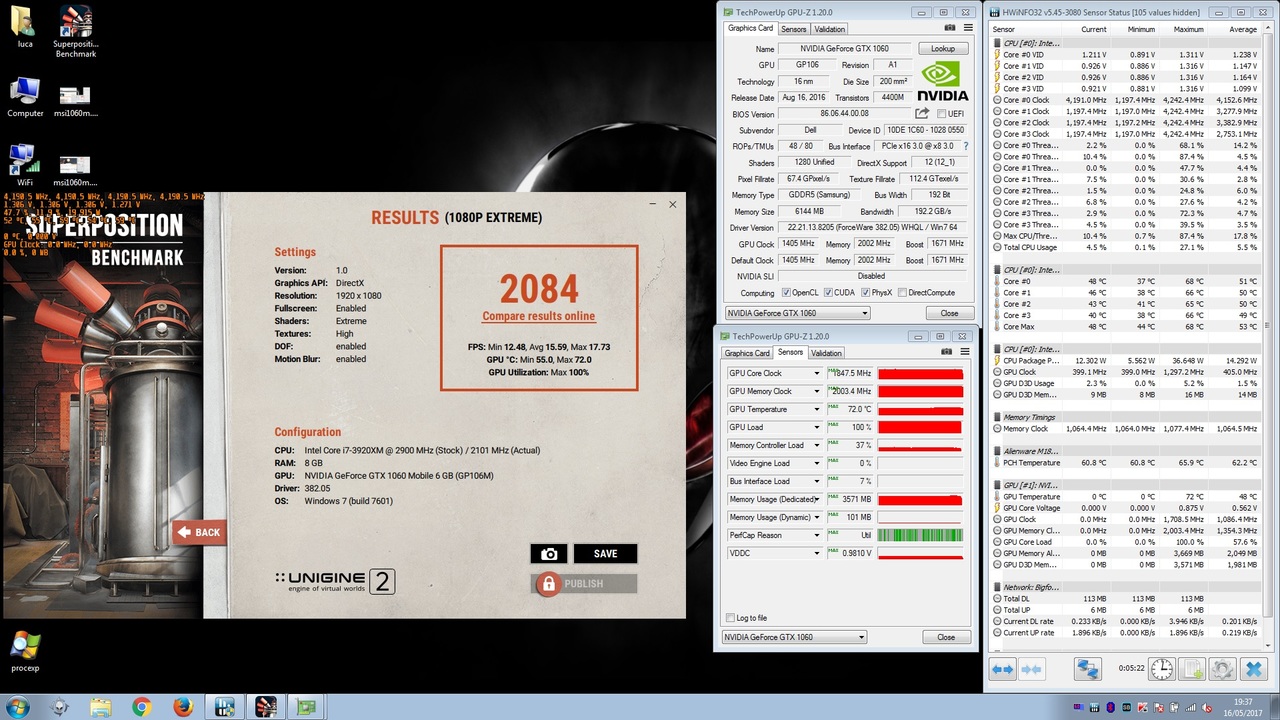Select Graphics Card tab in upper GPU-Z window

point(750,28)
